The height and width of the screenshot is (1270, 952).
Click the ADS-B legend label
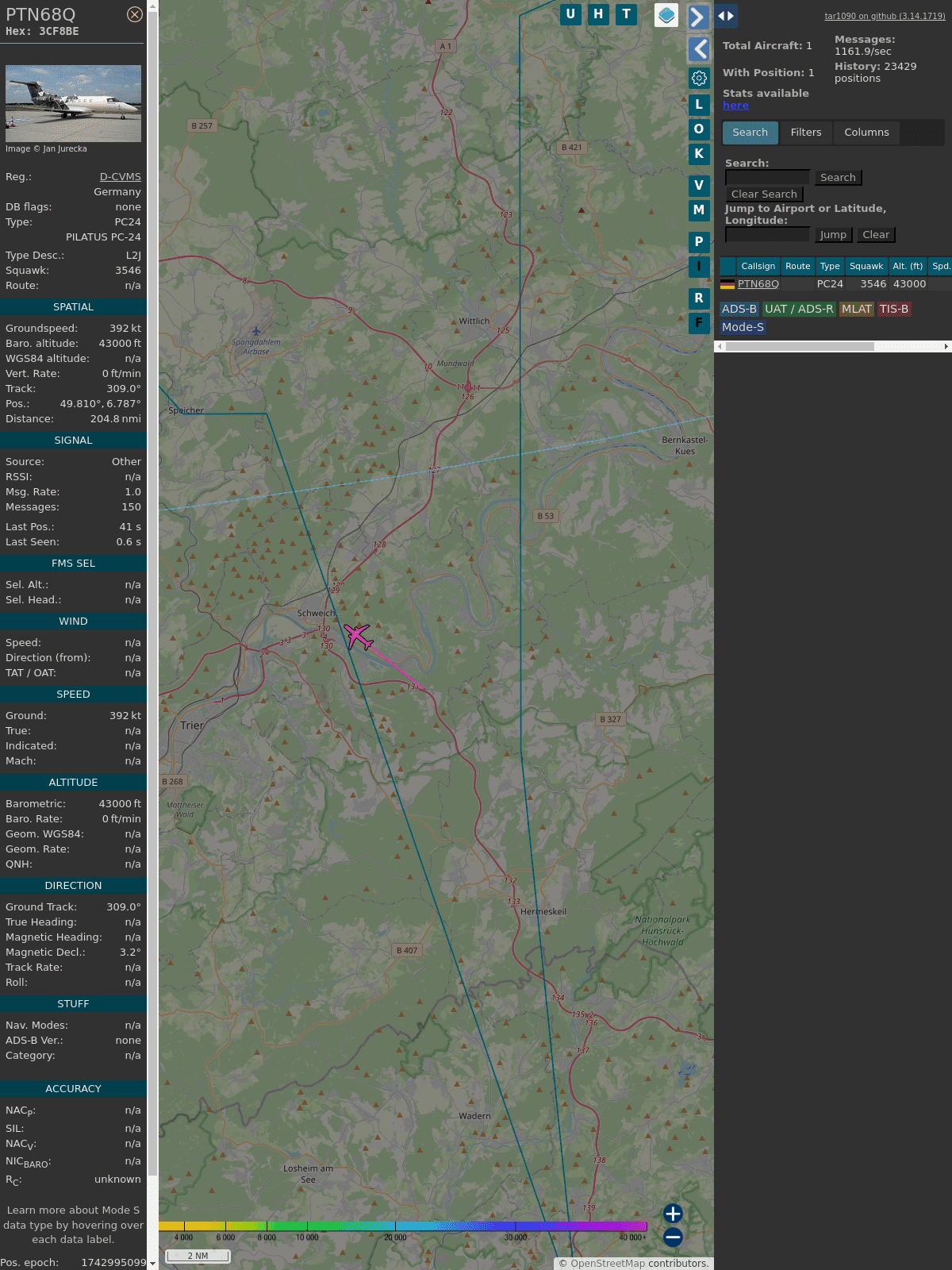click(739, 309)
